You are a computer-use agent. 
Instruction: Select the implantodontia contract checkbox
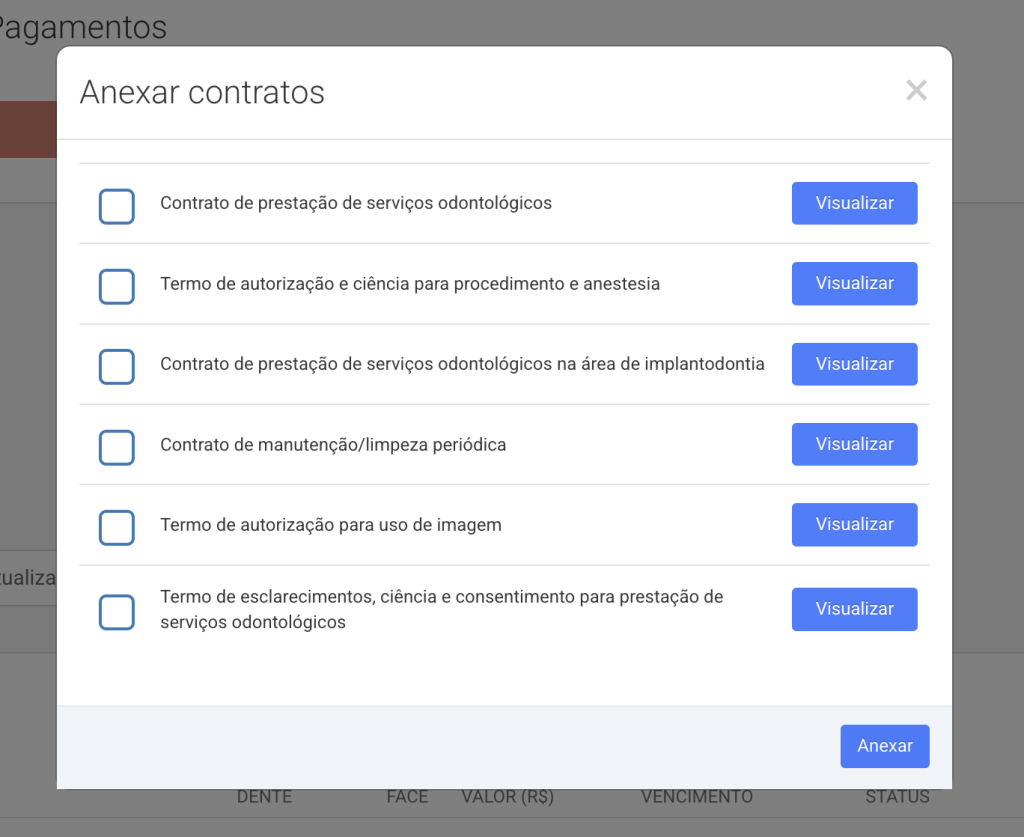pos(117,367)
